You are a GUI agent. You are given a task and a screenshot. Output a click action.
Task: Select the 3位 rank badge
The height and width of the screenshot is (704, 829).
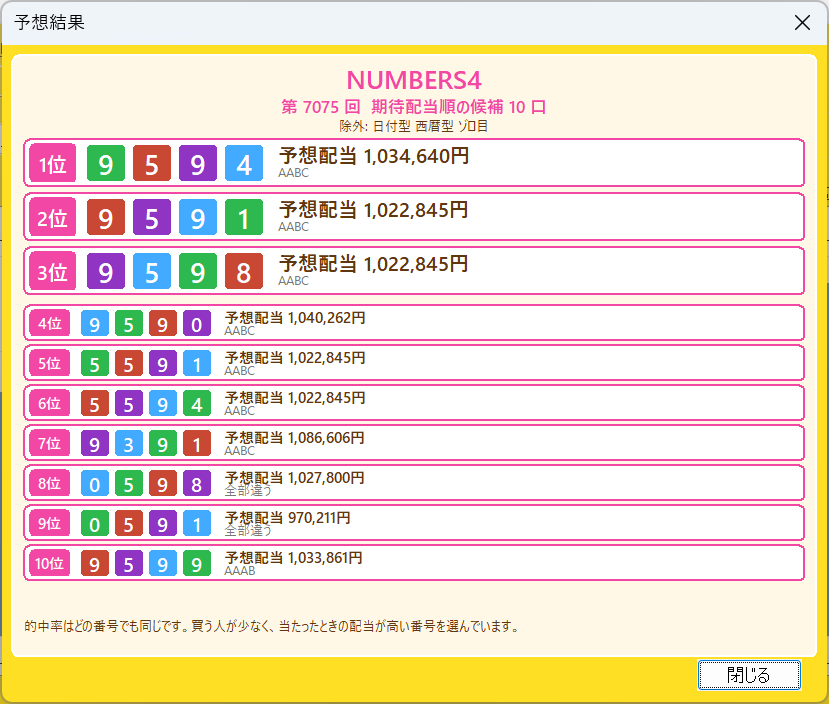click(x=52, y=271)
